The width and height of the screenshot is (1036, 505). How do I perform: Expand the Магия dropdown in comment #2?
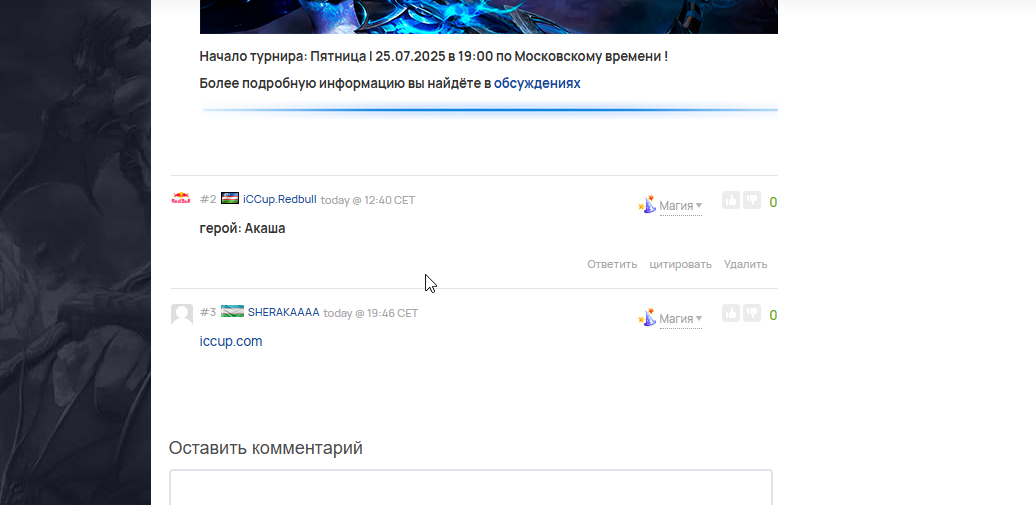(x=681, y=206)
